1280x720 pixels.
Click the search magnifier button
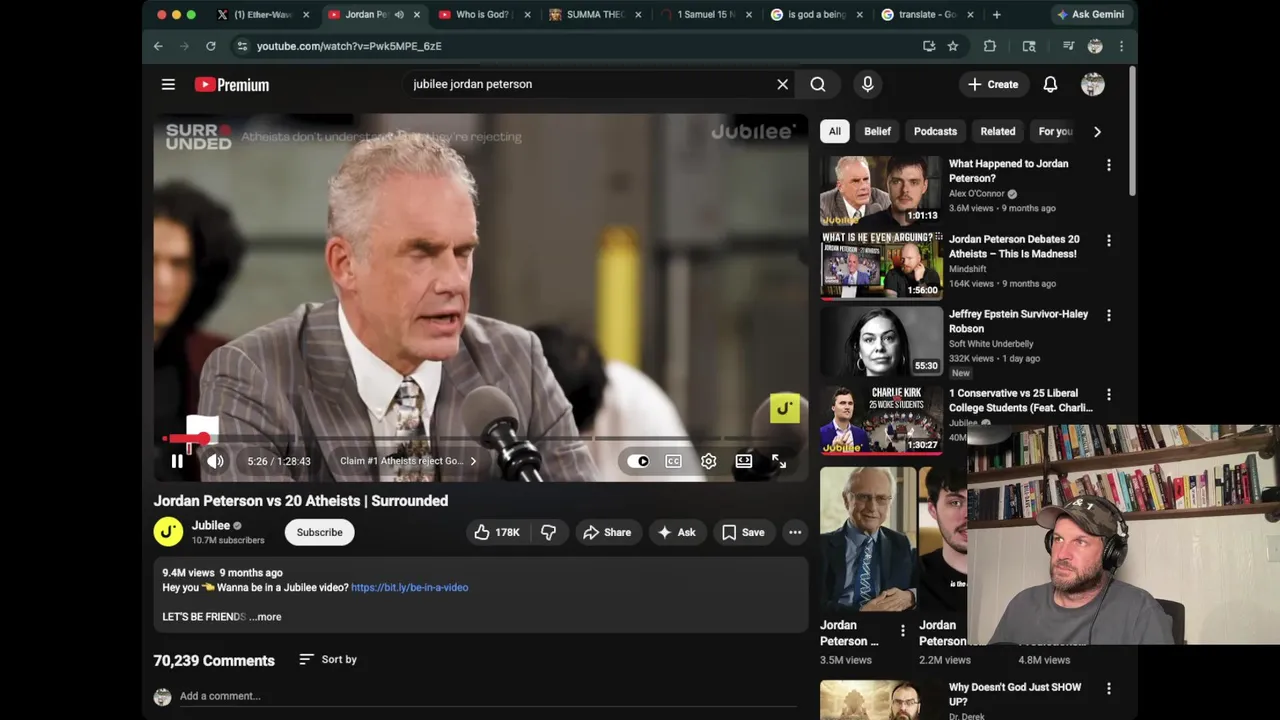click(x=818, y=85)
